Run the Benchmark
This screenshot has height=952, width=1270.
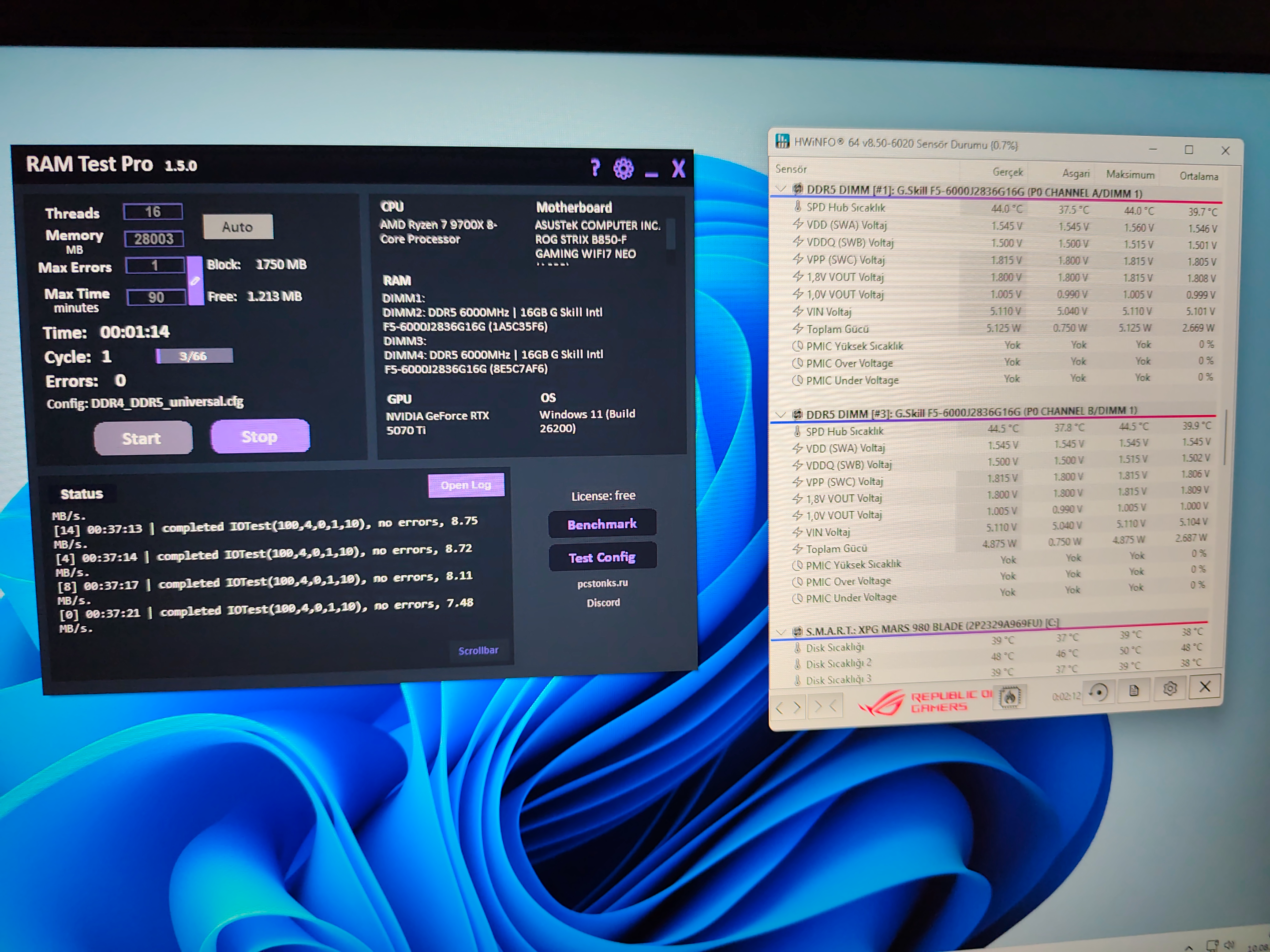pos(602,523)
